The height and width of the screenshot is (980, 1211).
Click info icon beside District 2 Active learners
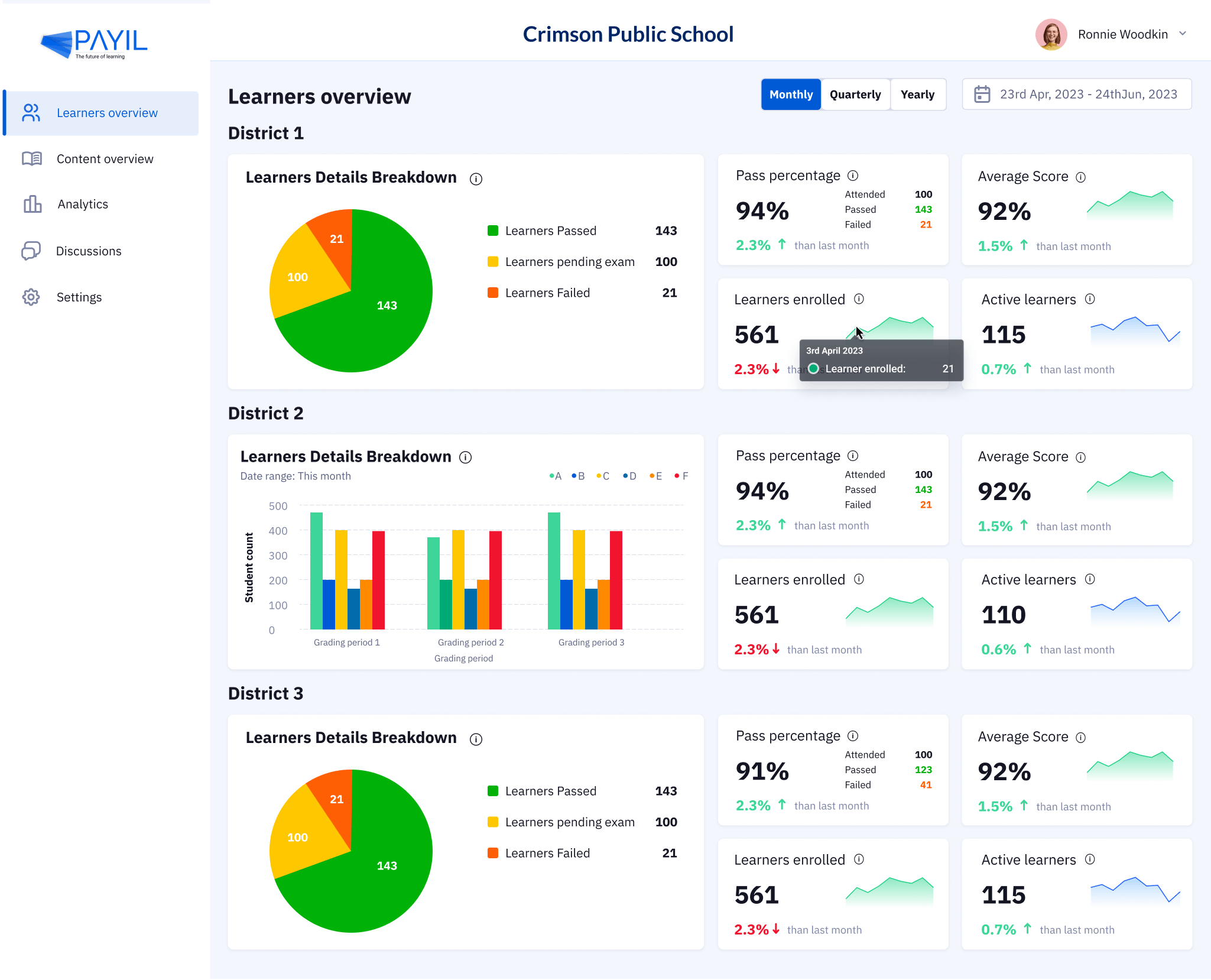click(x=1090, y=579)
